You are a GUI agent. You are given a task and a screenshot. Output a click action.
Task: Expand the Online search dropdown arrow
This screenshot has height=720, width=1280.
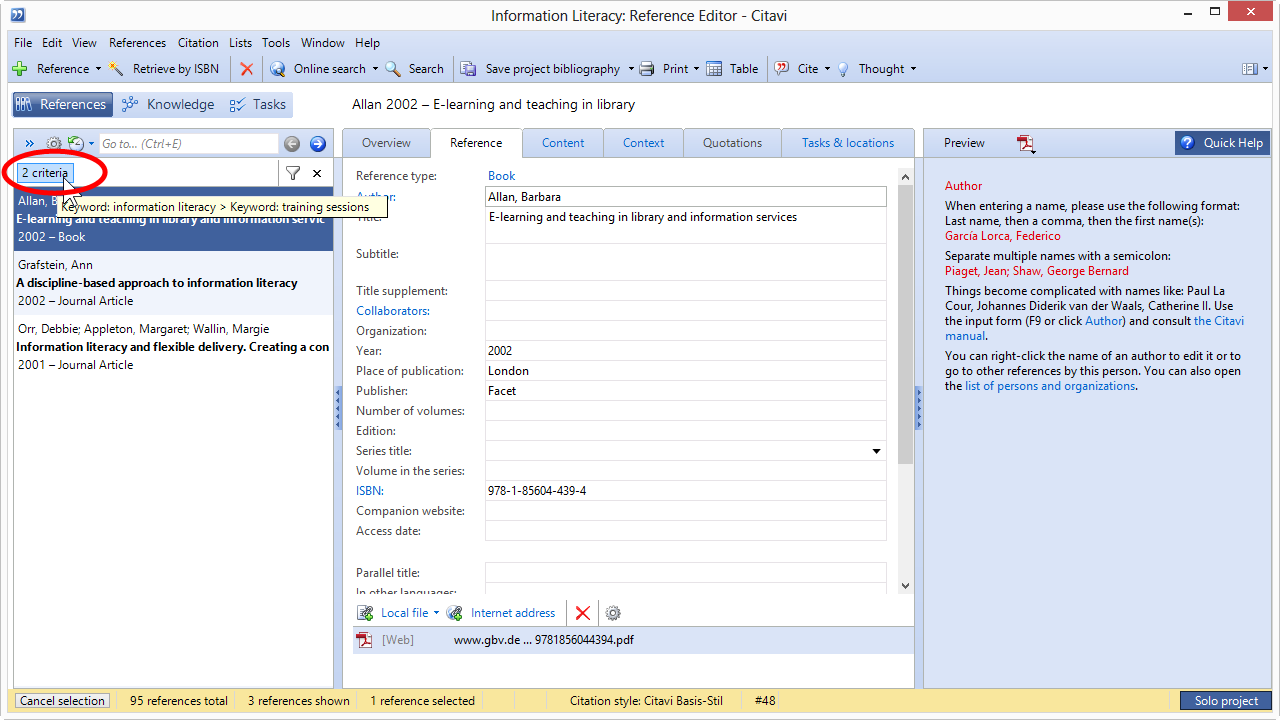pos(375,69)
